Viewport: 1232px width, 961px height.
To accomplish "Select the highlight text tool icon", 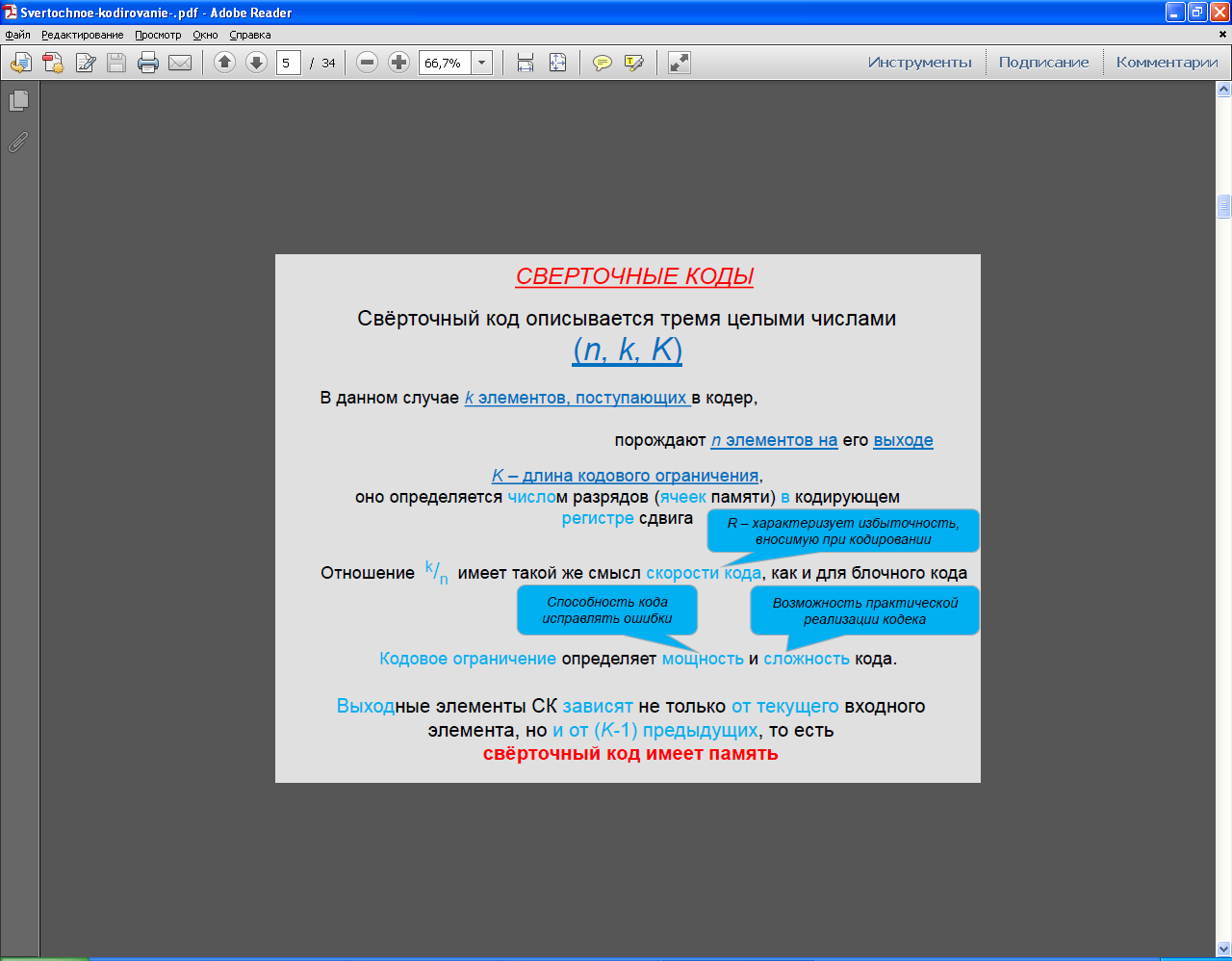I will click(634, 63).
